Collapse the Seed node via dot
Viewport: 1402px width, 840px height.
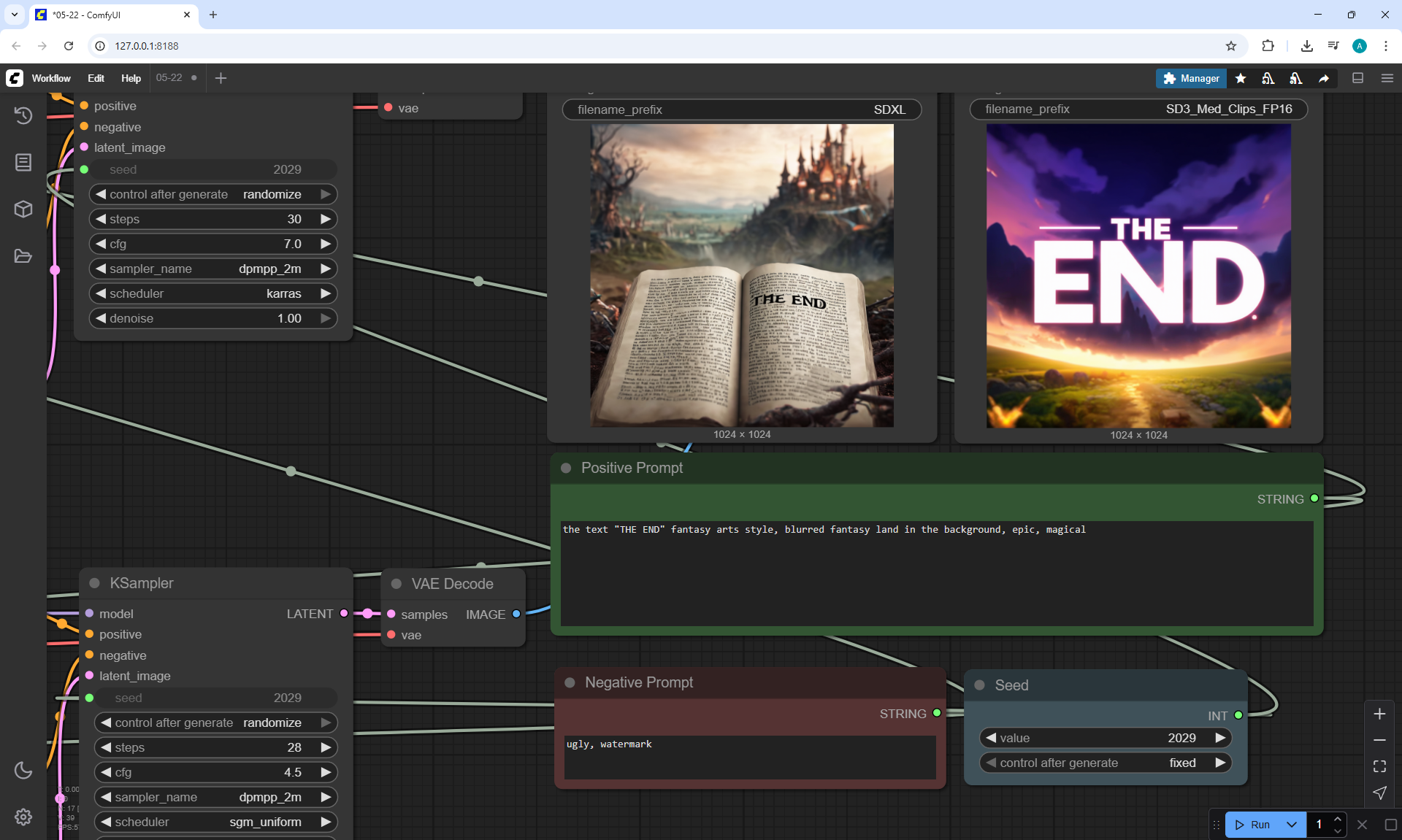click(x=980, y=685)
